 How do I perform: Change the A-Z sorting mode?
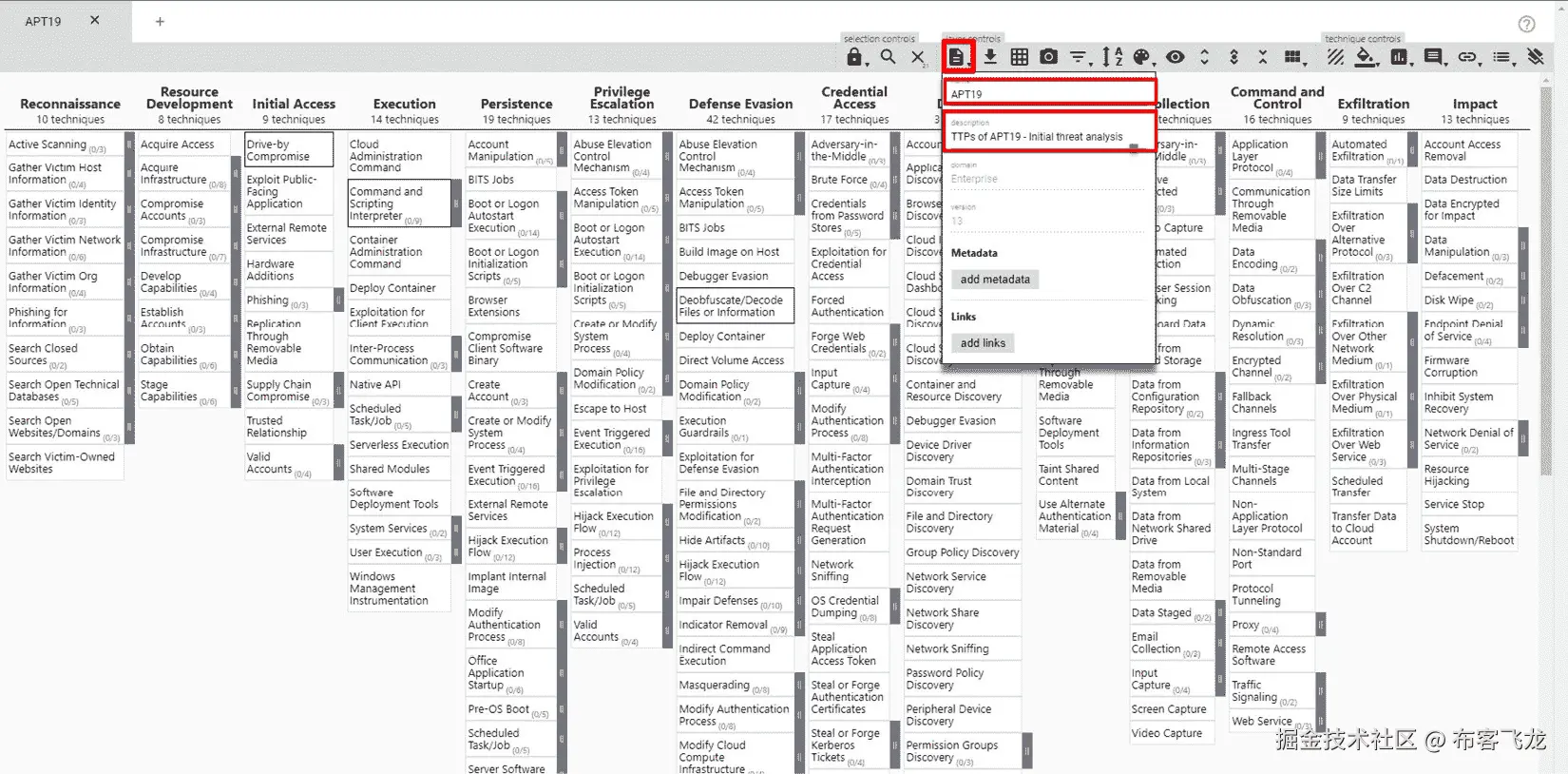(1112, 57)
